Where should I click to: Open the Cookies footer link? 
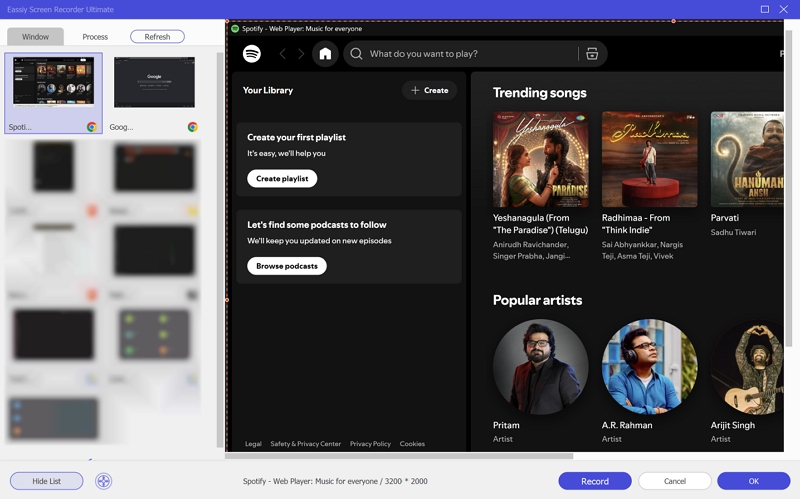tap(412, 444)
